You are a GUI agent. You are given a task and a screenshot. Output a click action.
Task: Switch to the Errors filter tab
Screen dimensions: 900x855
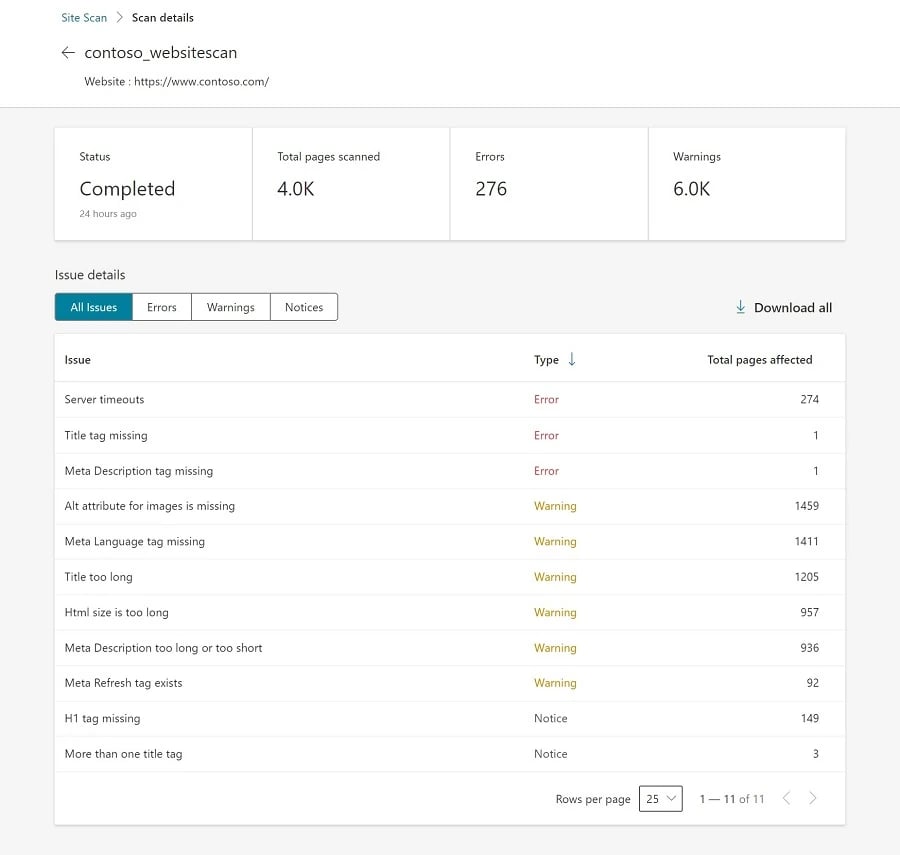(x=161, y=307)
